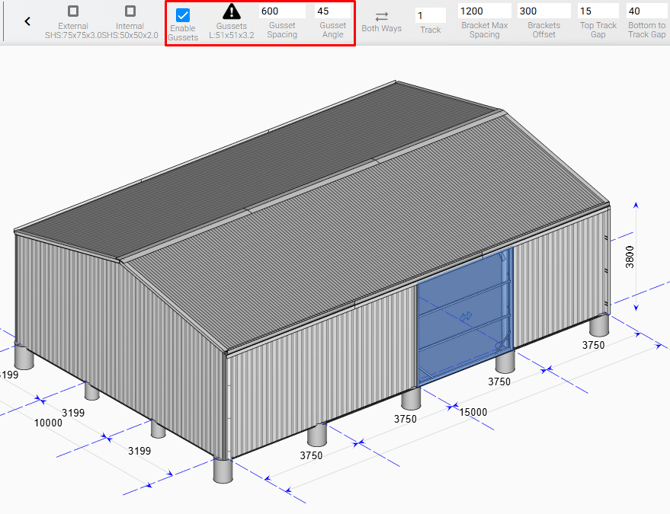Click the 3800 height dimension label

point(629,259)
